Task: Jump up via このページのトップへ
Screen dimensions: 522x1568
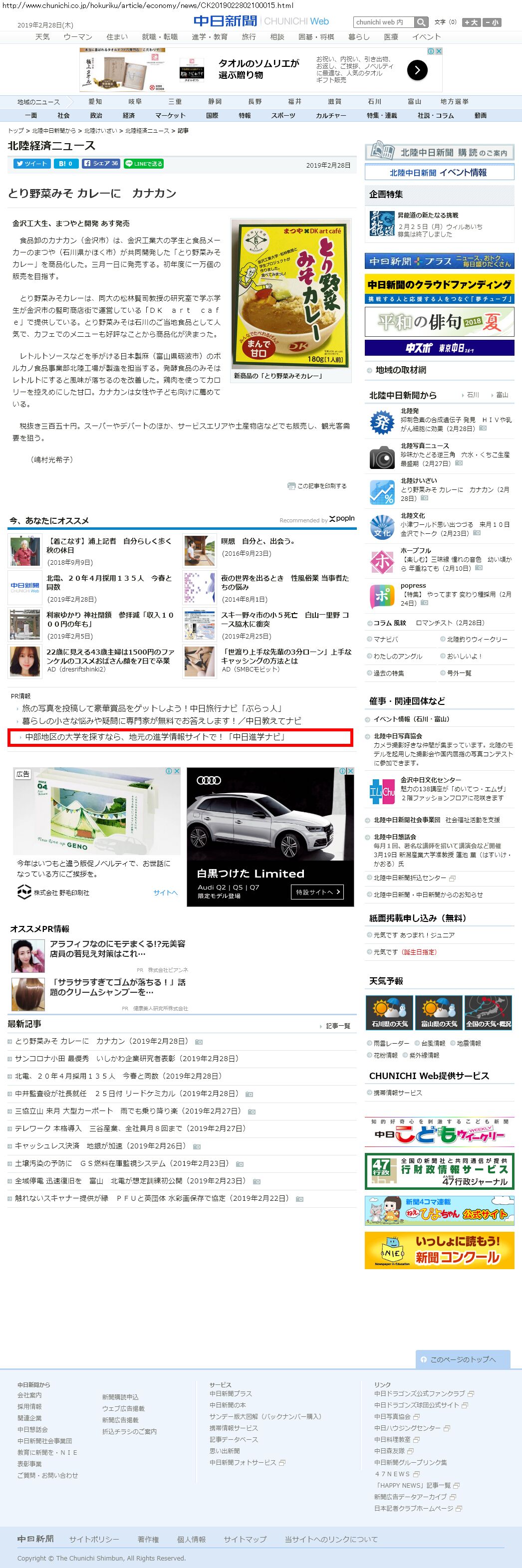Action: [x=462, y=1359]
